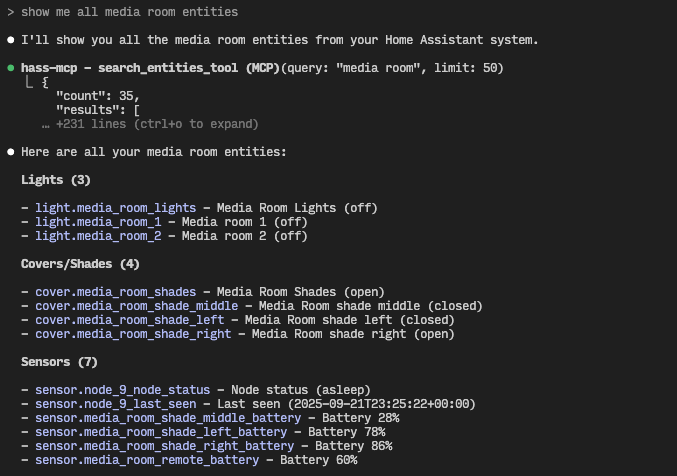Click the "Covers/Shades (4)" section heading
Image resolution: width=677 pixels, height=476 pixels.
click(x=80, y=264)
